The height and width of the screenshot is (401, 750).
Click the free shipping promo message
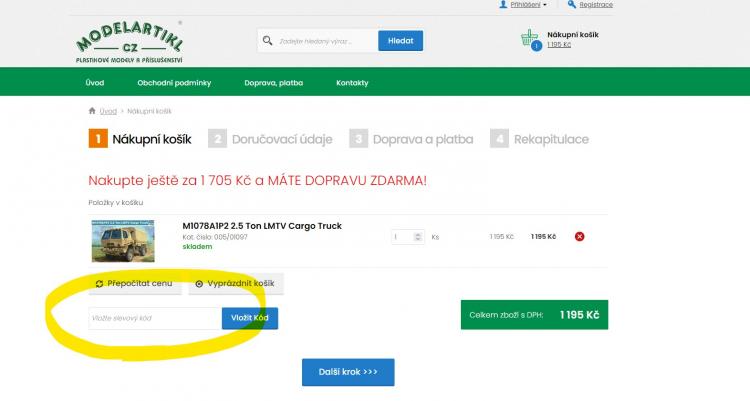click(257, 181)
